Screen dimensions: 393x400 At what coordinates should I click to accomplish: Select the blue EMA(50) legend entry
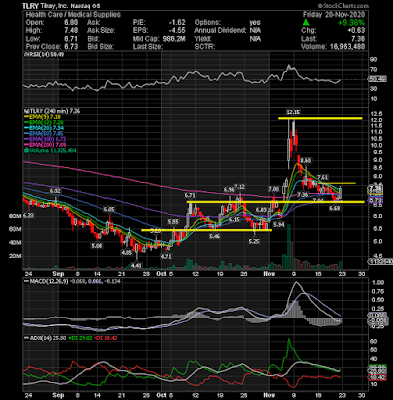click(x=44, y=134)
